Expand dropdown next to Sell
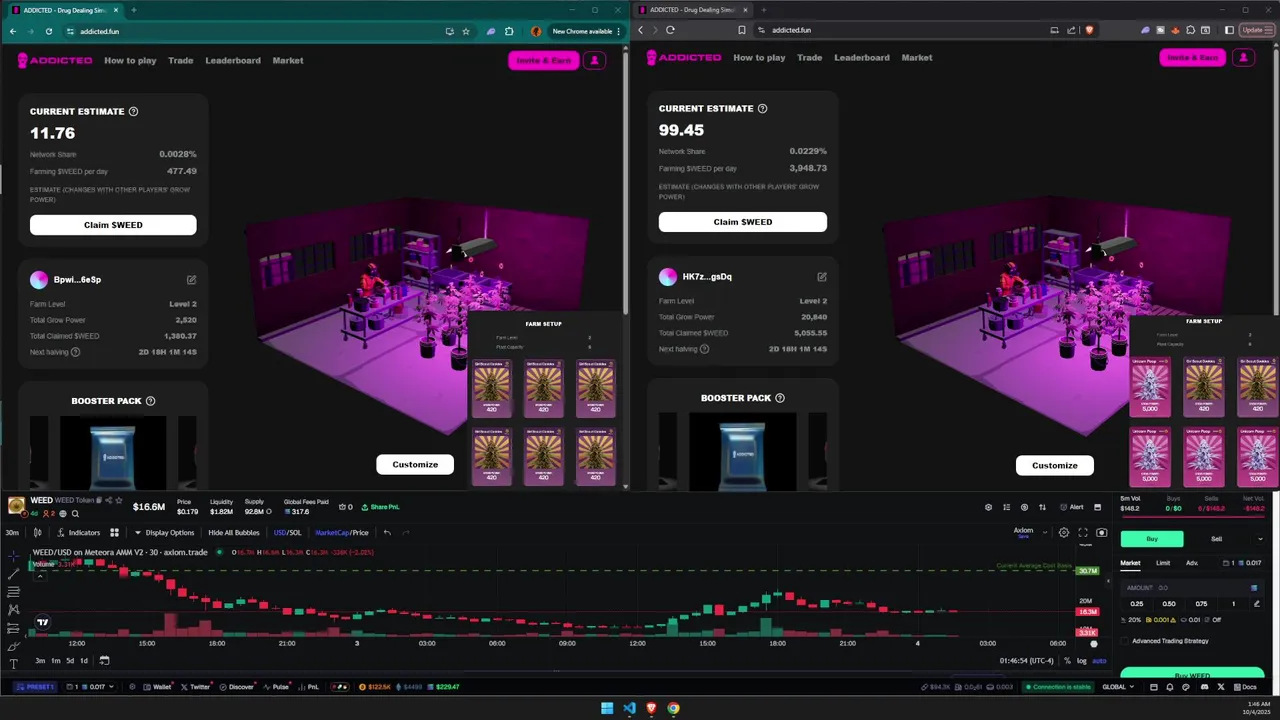The image size is (1280, 720). point(1259,539)
